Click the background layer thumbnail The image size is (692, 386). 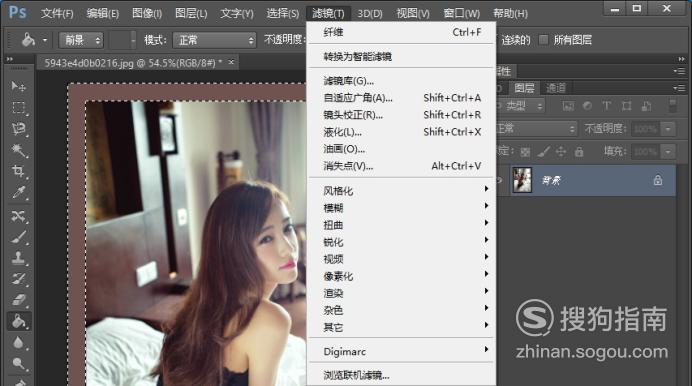point(522,180)
